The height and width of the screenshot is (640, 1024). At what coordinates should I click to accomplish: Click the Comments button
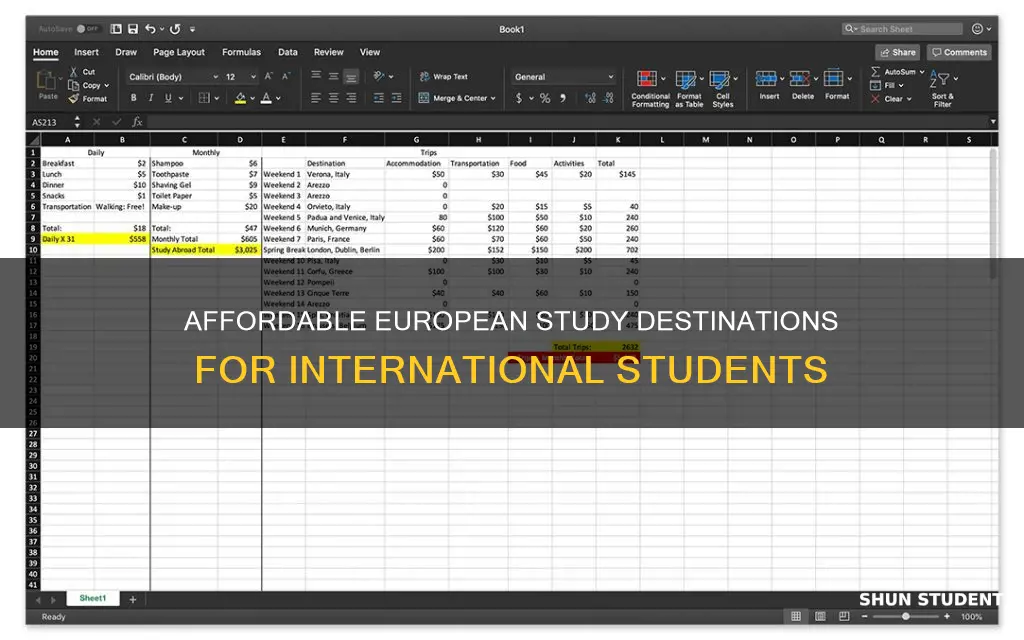[959, 52]
